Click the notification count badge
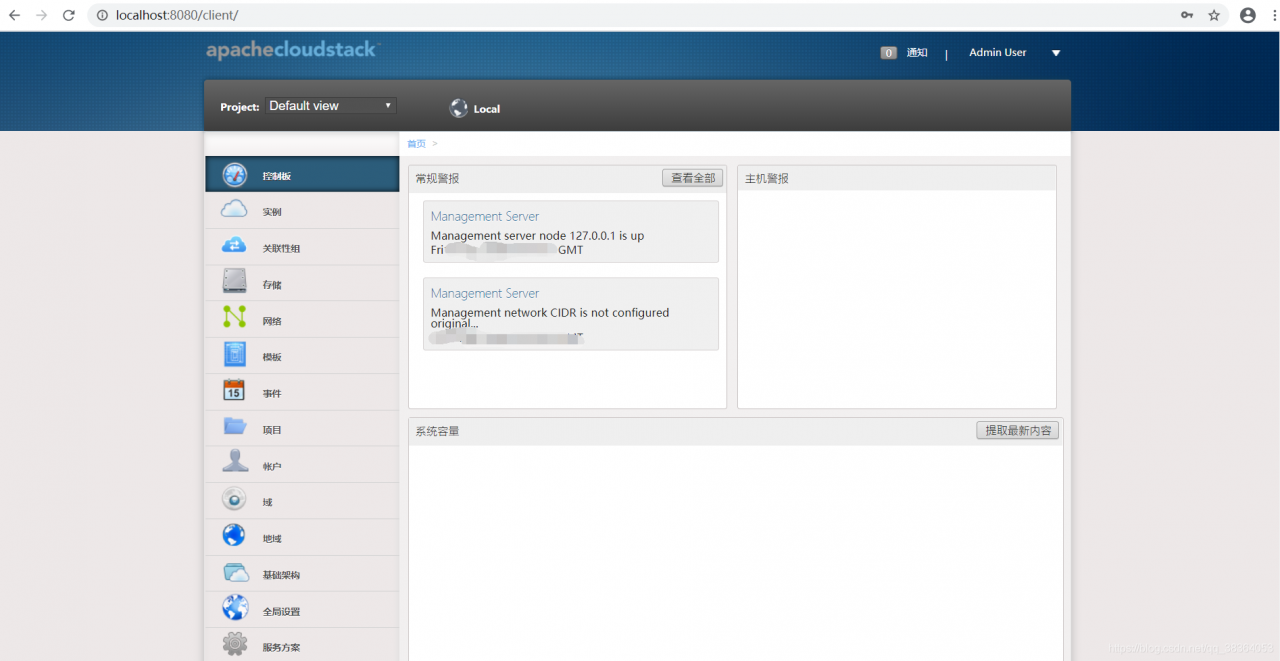 pyautogui.click(x=888, y=53)
